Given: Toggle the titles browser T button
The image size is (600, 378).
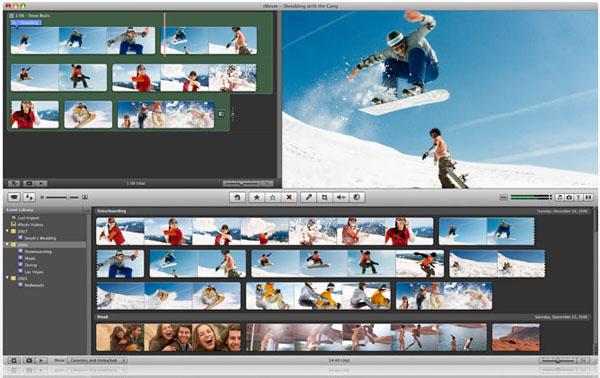Looking at the screenshot, I should pyautogui.click(x=579, y=197).
